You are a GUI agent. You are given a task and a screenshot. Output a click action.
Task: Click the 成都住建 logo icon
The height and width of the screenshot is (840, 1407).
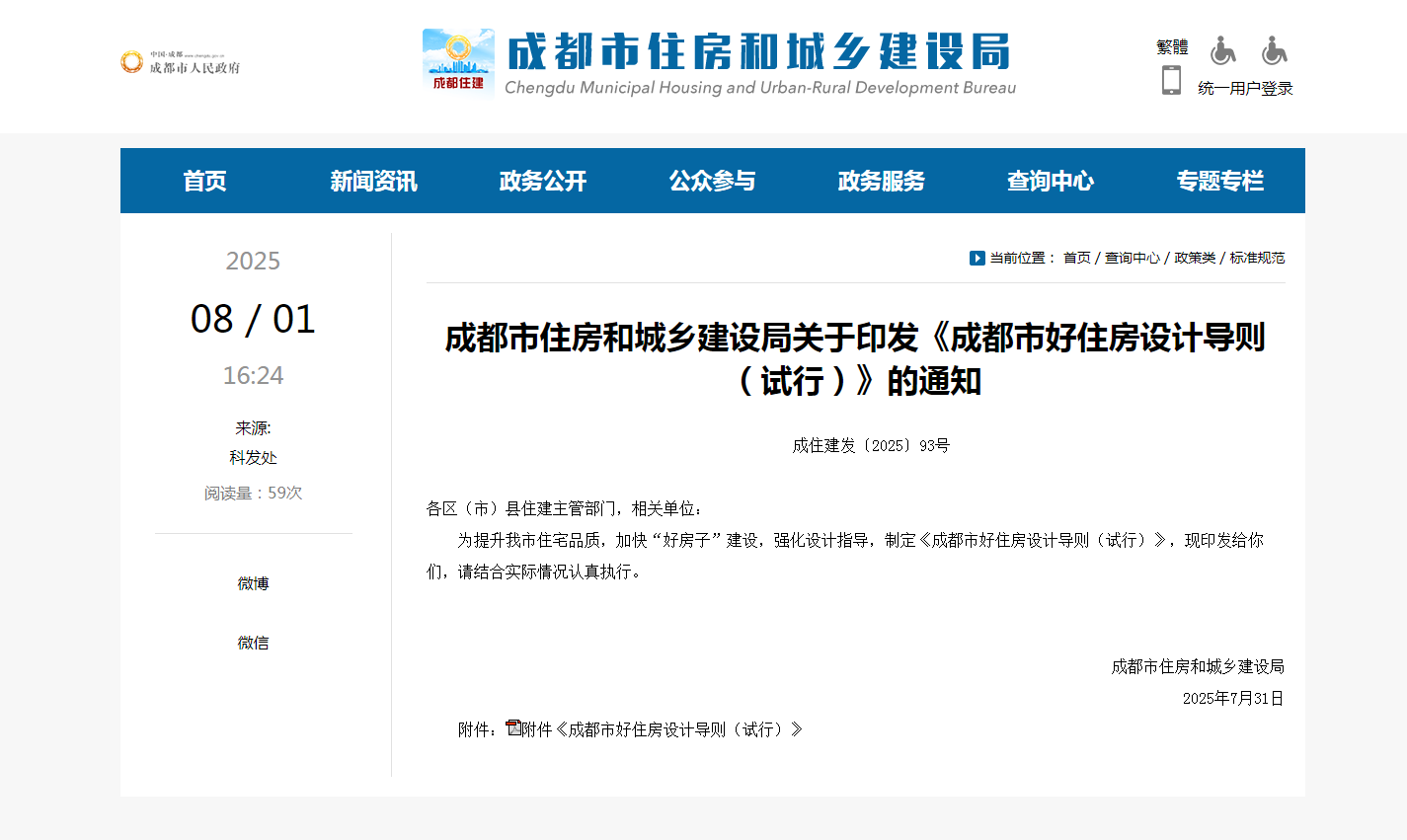click(x=458, y=61)
